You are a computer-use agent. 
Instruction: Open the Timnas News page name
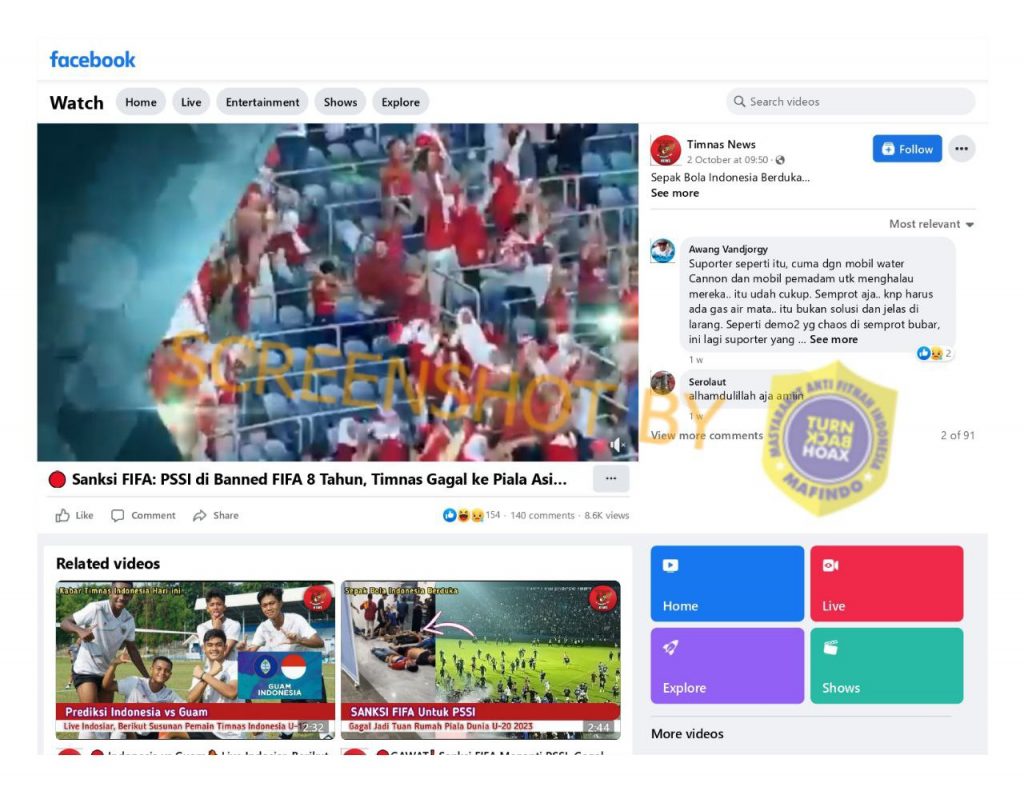pyautogui.click(x=721, y=144)
